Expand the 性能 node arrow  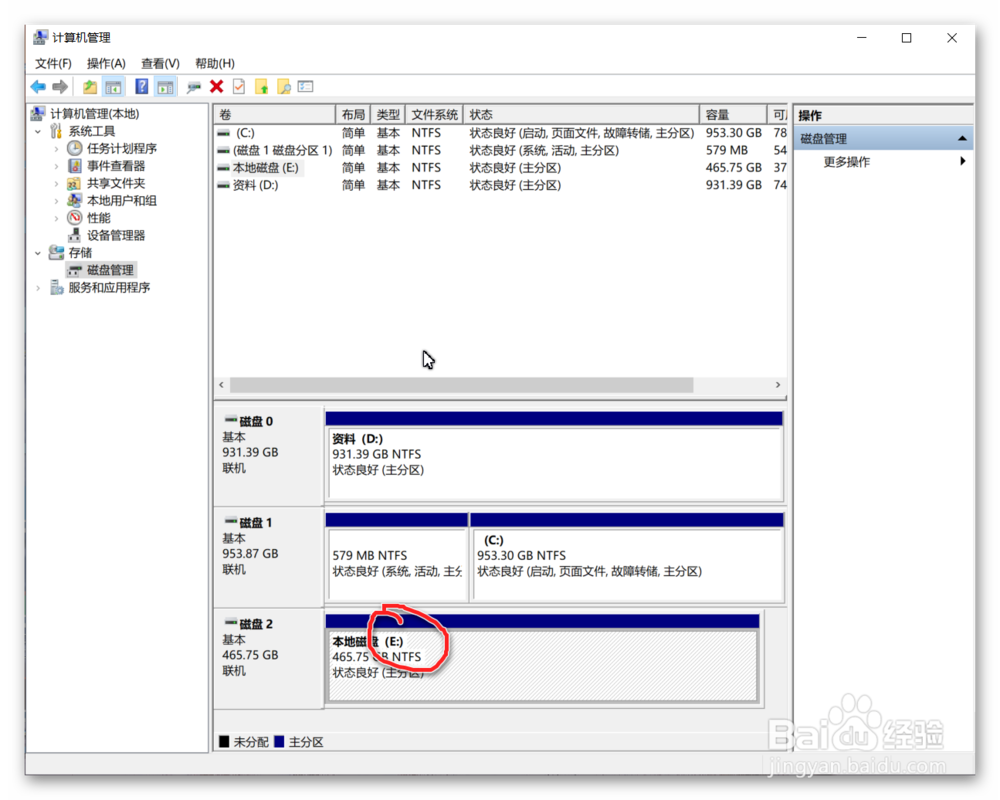click(x=56, y=218)
